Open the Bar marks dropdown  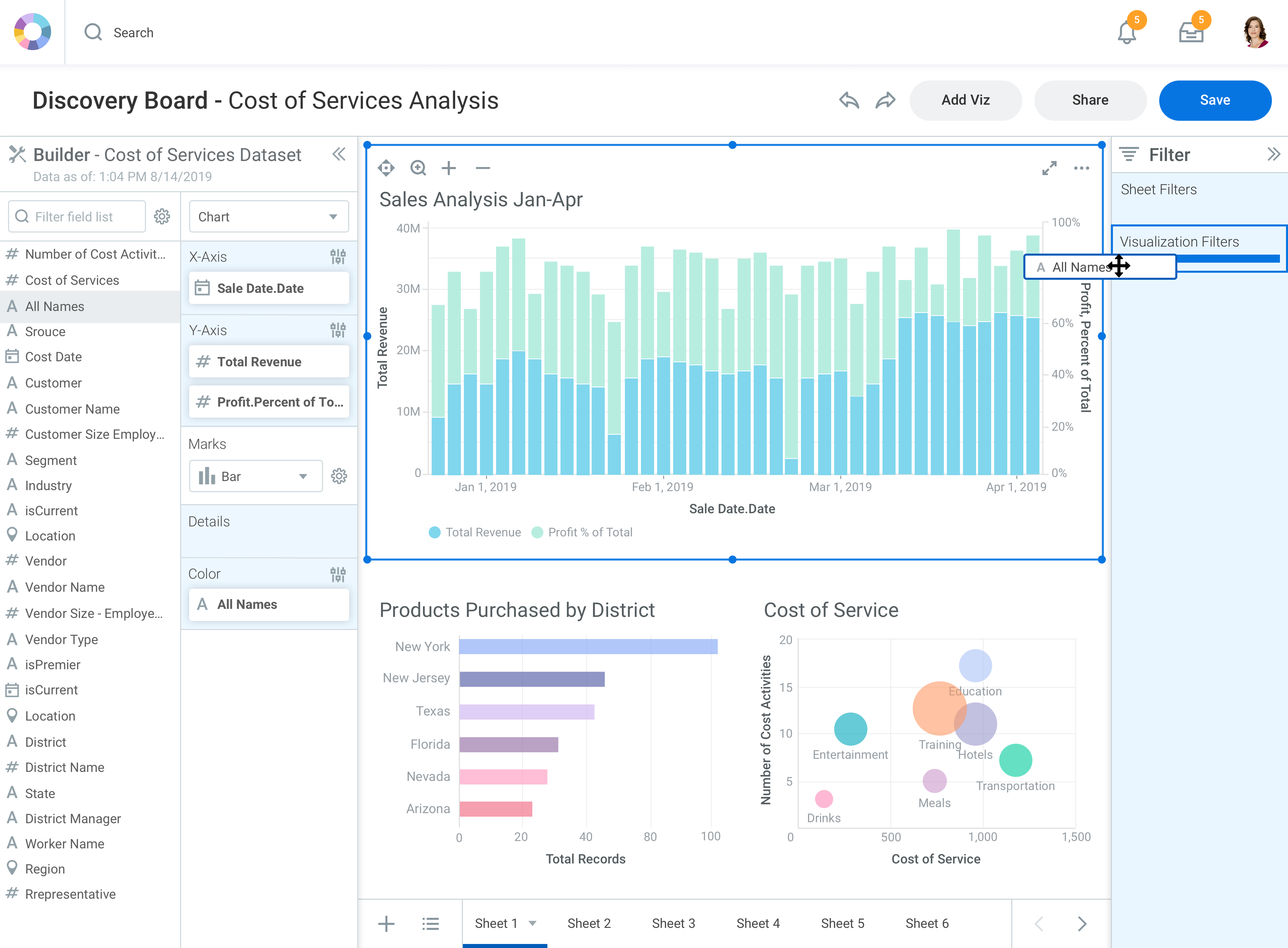[x=255, y=476]
